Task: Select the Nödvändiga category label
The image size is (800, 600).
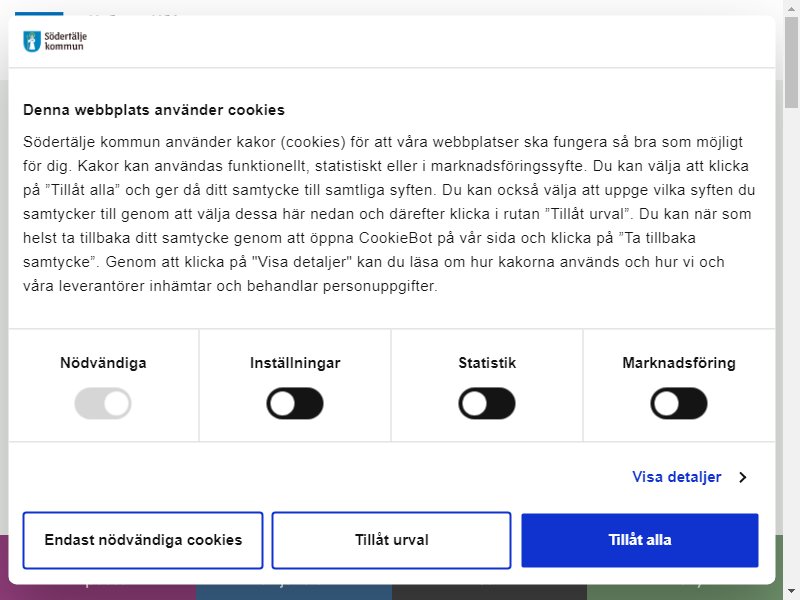Action: (x=103, y=363)
